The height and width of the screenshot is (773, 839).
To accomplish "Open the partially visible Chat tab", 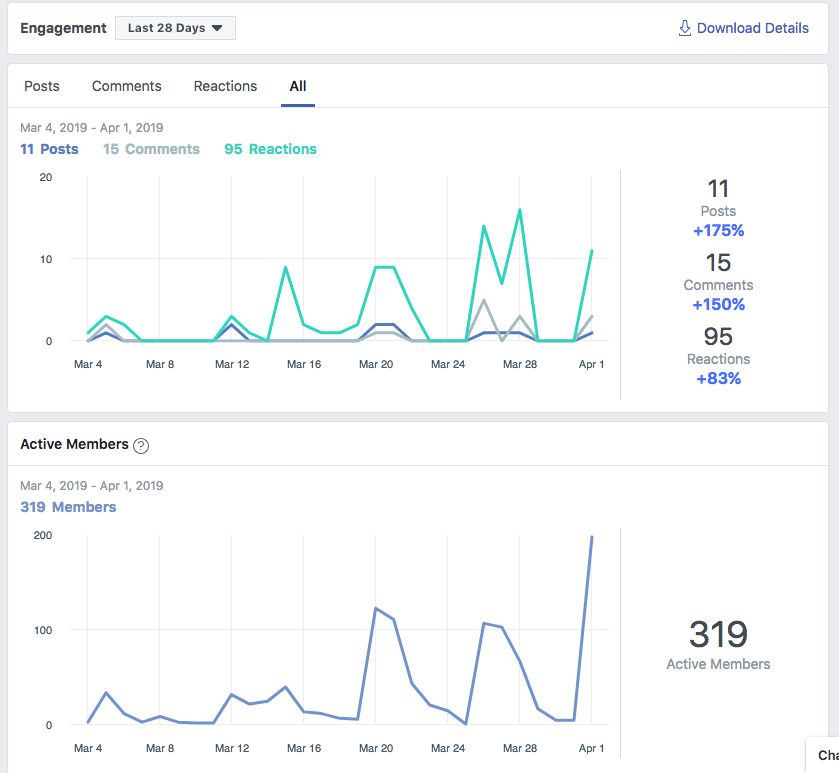I will pyautogui.click(x=825, y=755).
